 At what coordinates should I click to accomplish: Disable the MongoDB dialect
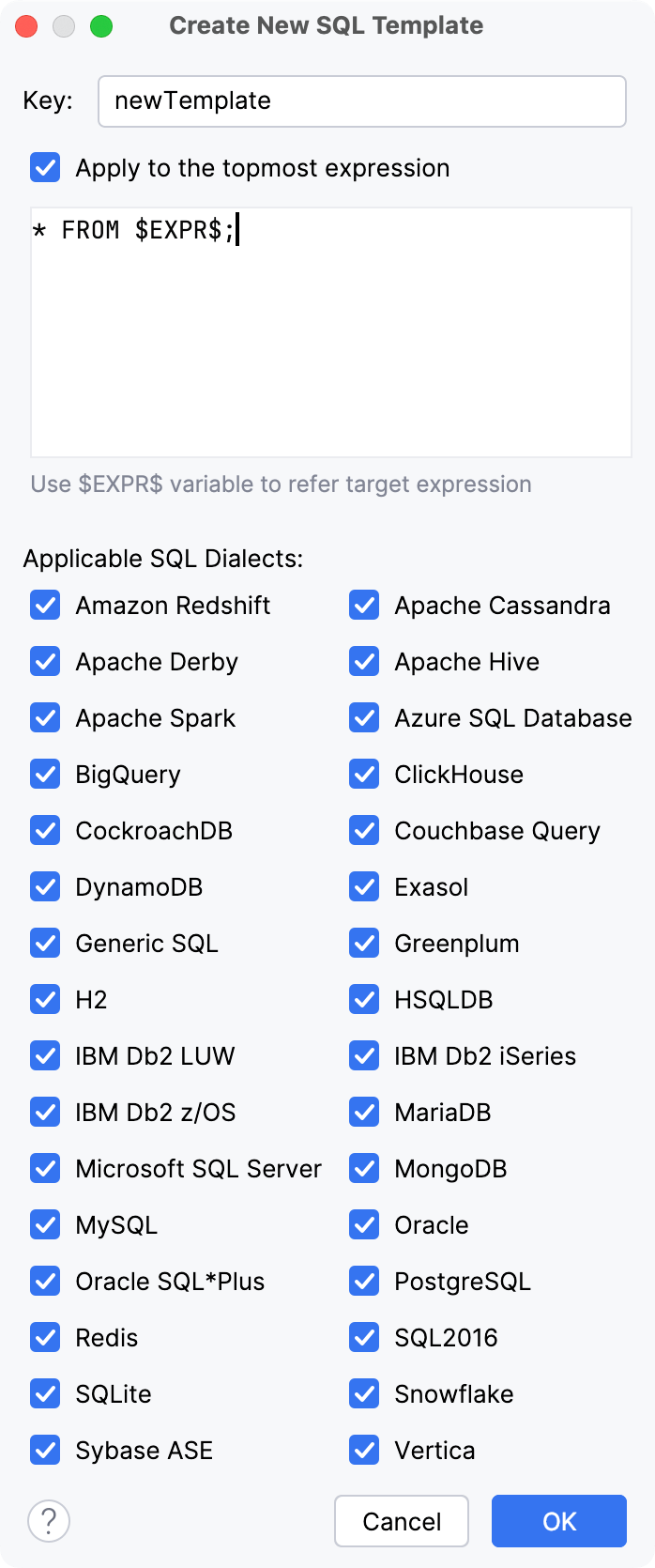(363, 1168)
